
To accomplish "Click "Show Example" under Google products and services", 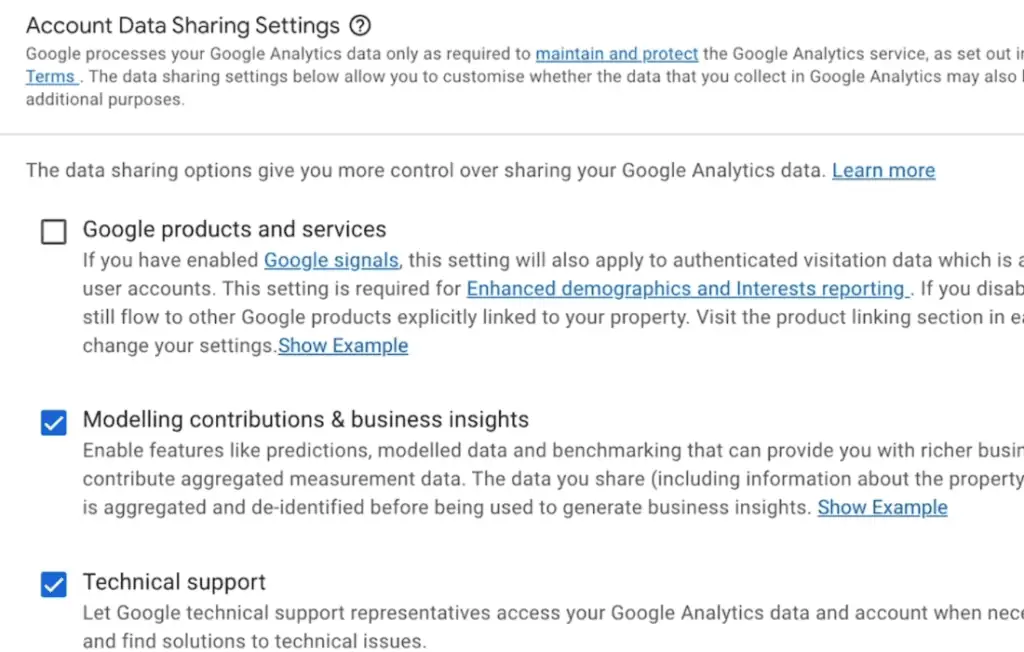I will (x=343, y=345).
